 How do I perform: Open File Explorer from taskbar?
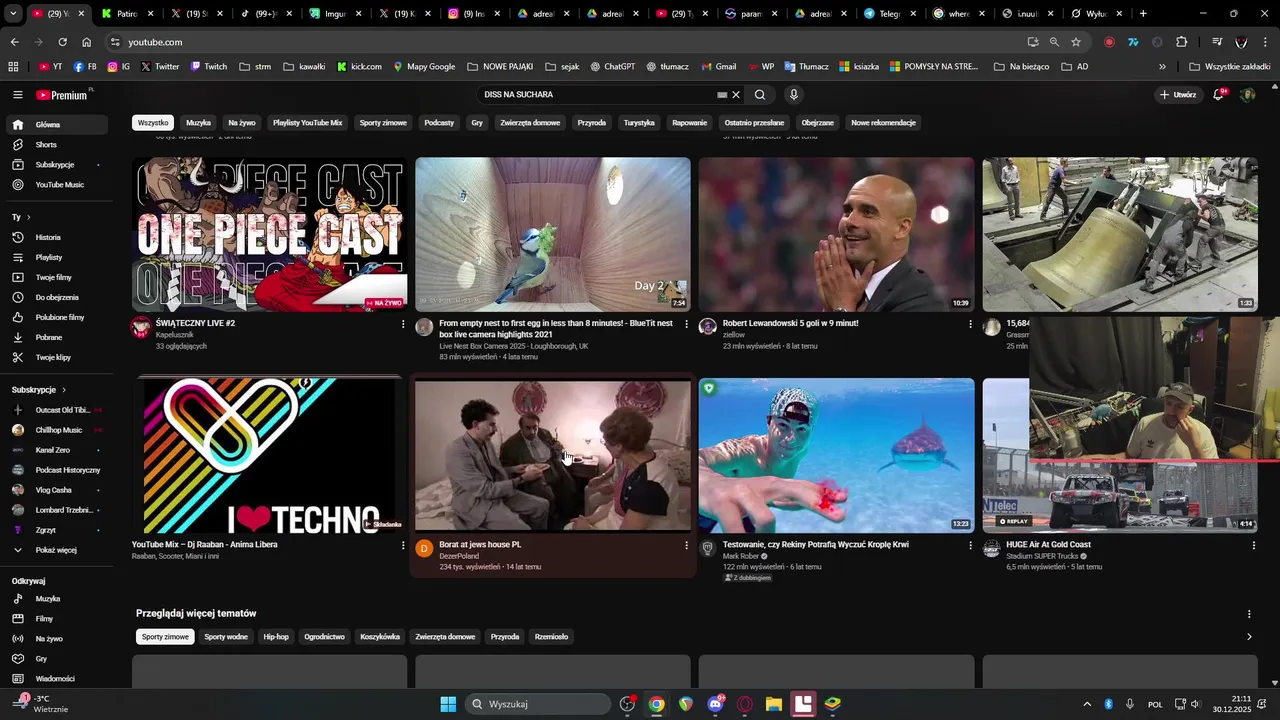pyautogui.click(x=774, y=704)
